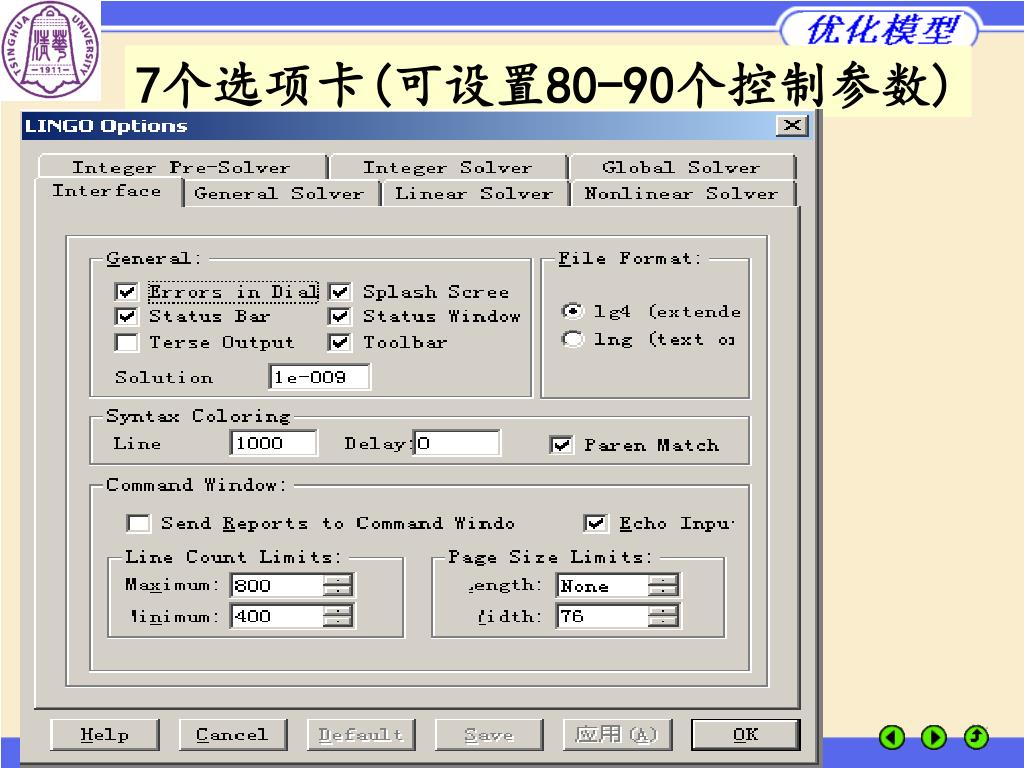Click the Solution cutoff field 1e-009
The height and width of the screenshot is (768, 1024).
(x=319, y=377)
